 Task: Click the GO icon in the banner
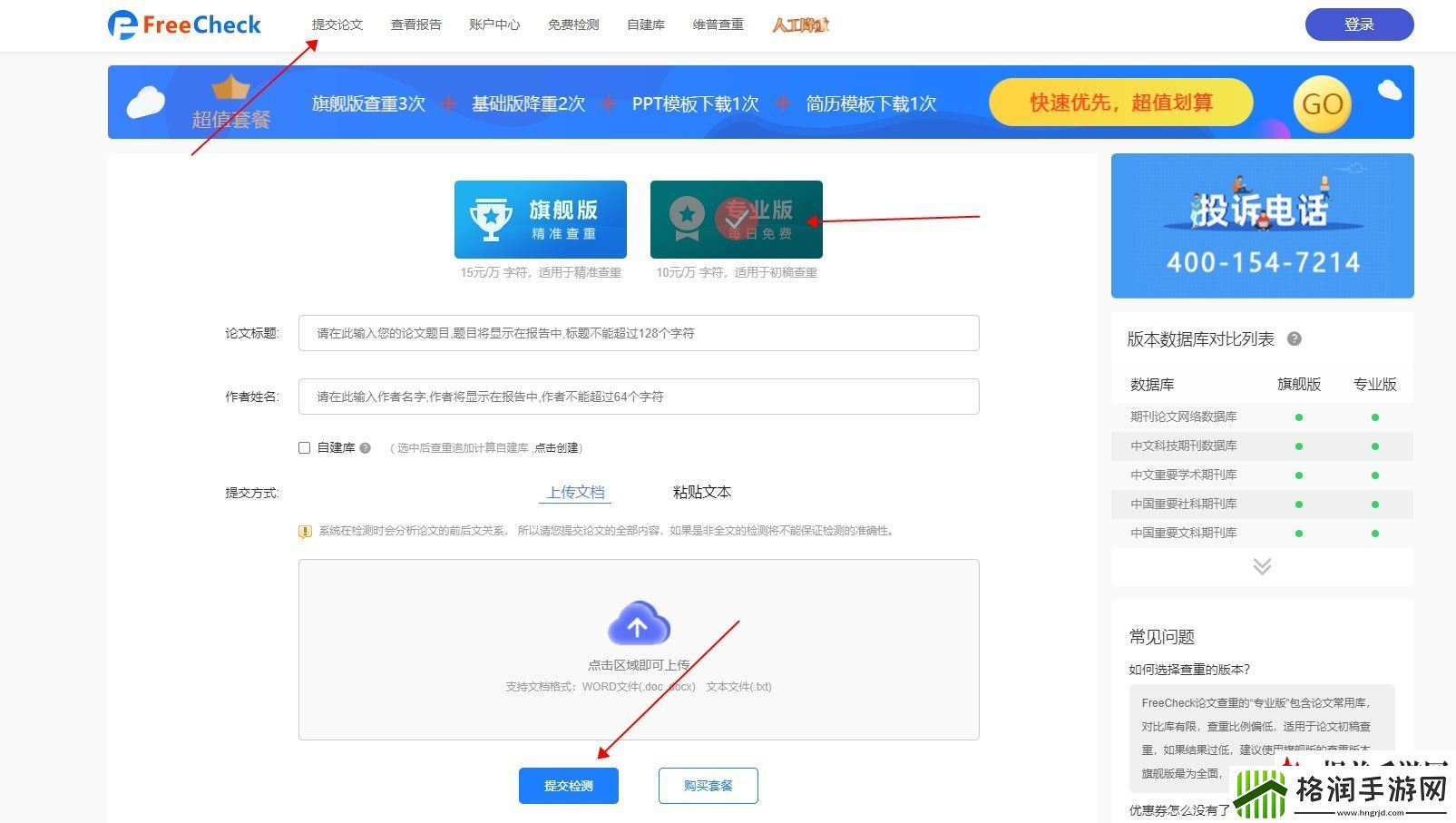click(x=1321, y=103)
